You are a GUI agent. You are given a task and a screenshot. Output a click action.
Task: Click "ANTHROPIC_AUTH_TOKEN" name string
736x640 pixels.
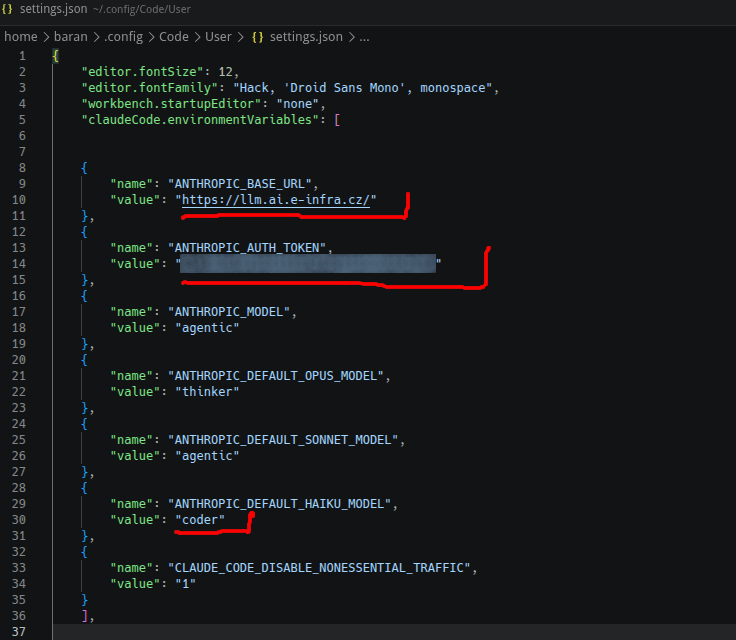pos(247,247)
